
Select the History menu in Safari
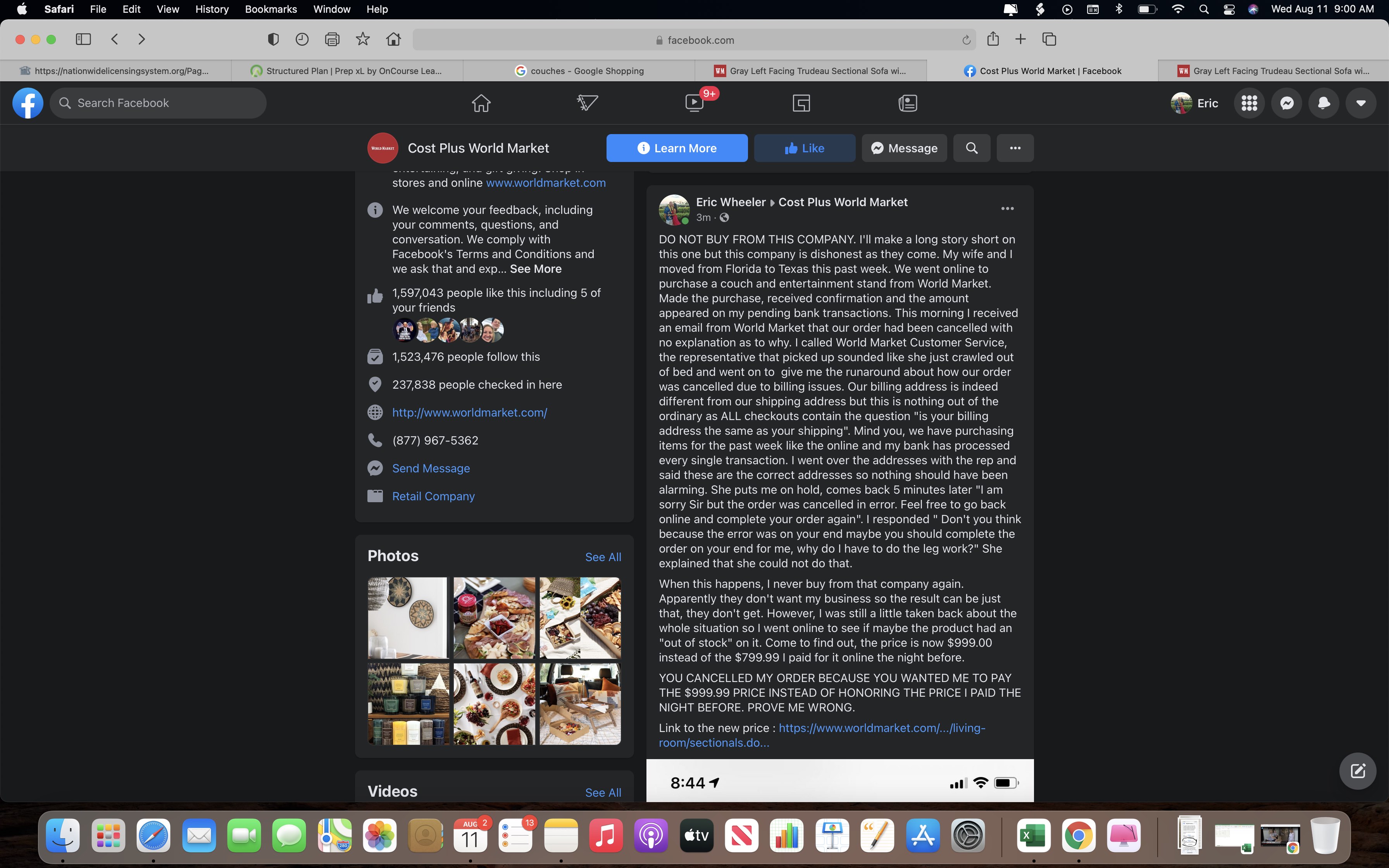[x=210, y=9]
